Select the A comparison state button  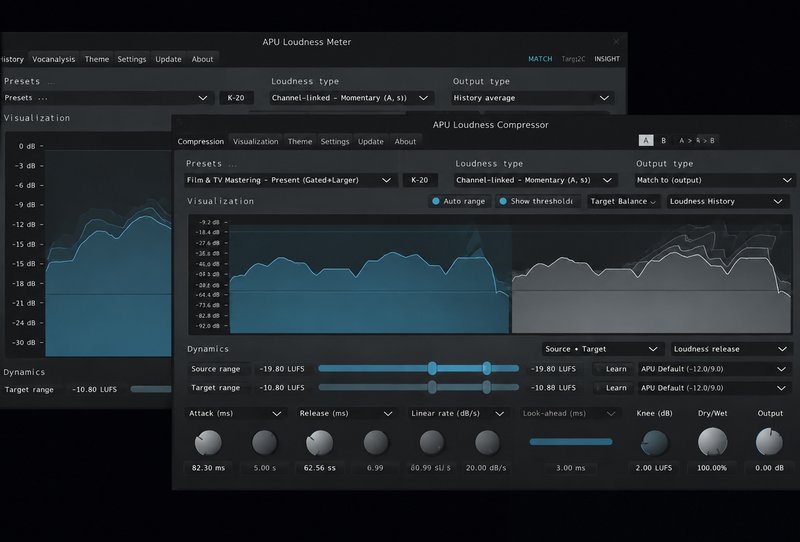tap(646, 140)
